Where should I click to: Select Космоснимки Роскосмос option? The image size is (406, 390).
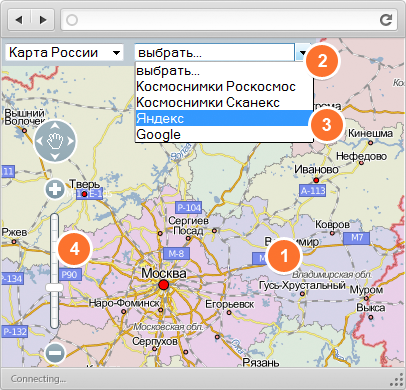222,87
